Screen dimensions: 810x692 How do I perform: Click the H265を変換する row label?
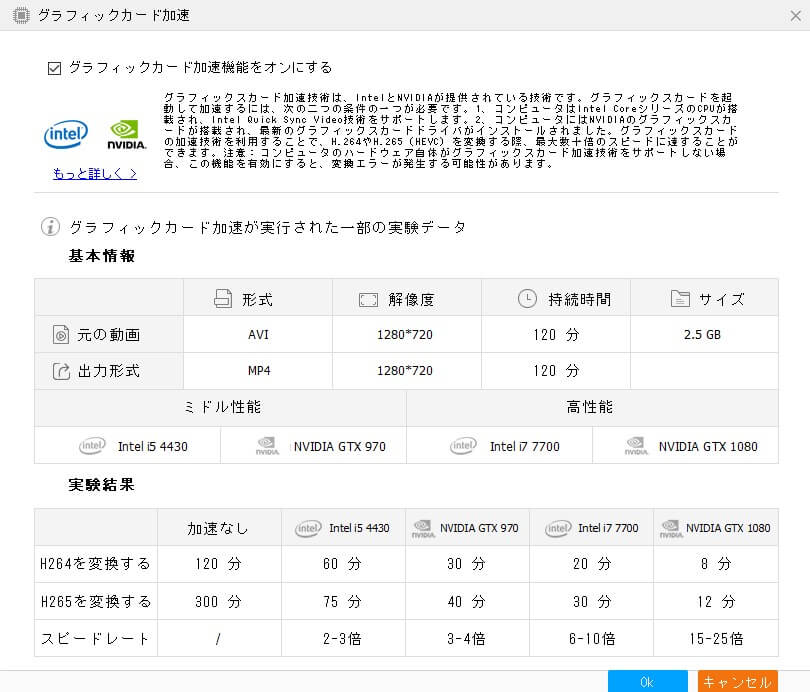point(96,602)
